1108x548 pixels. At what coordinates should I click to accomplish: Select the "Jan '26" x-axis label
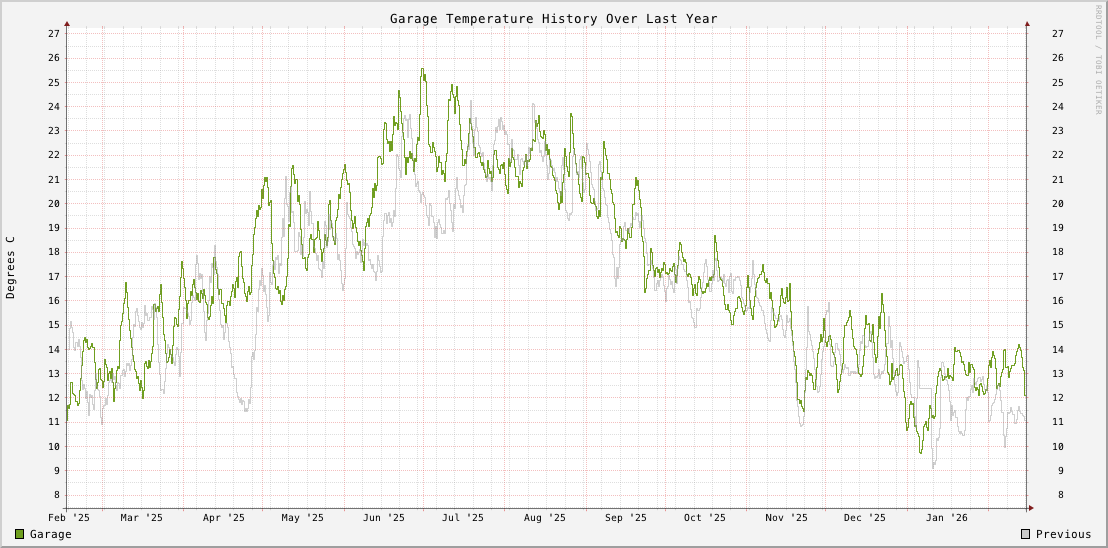point(946,518)
